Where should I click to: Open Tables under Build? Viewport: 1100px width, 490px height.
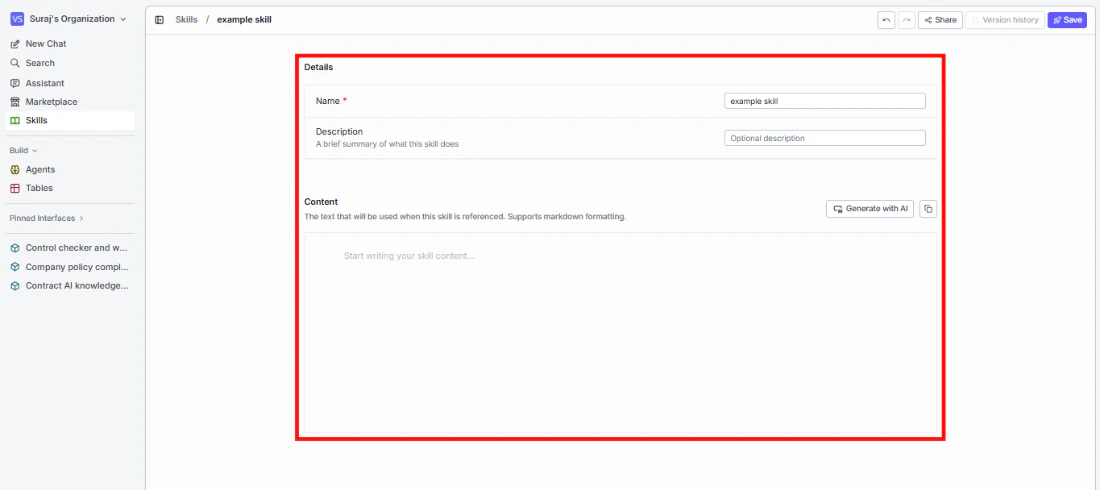click(x=39, y=188)
